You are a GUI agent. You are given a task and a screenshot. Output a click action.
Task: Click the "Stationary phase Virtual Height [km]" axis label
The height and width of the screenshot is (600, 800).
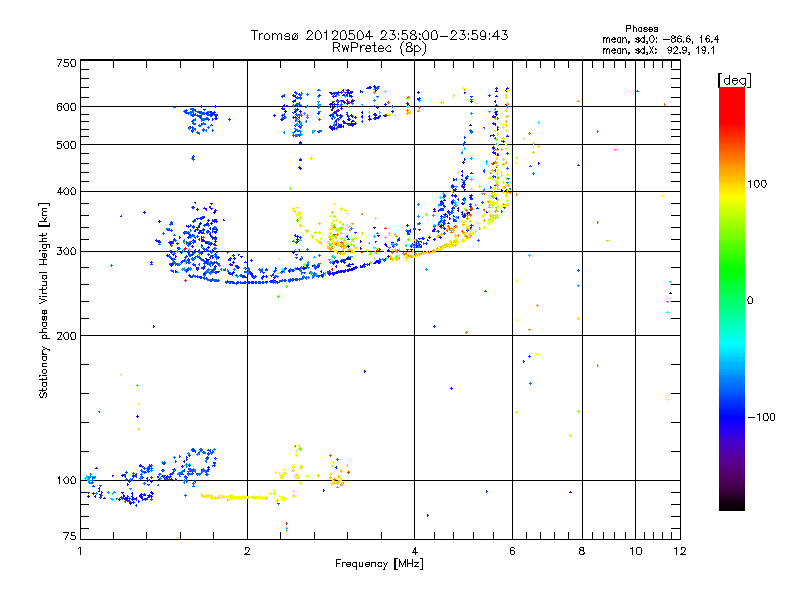click(44, 300)
